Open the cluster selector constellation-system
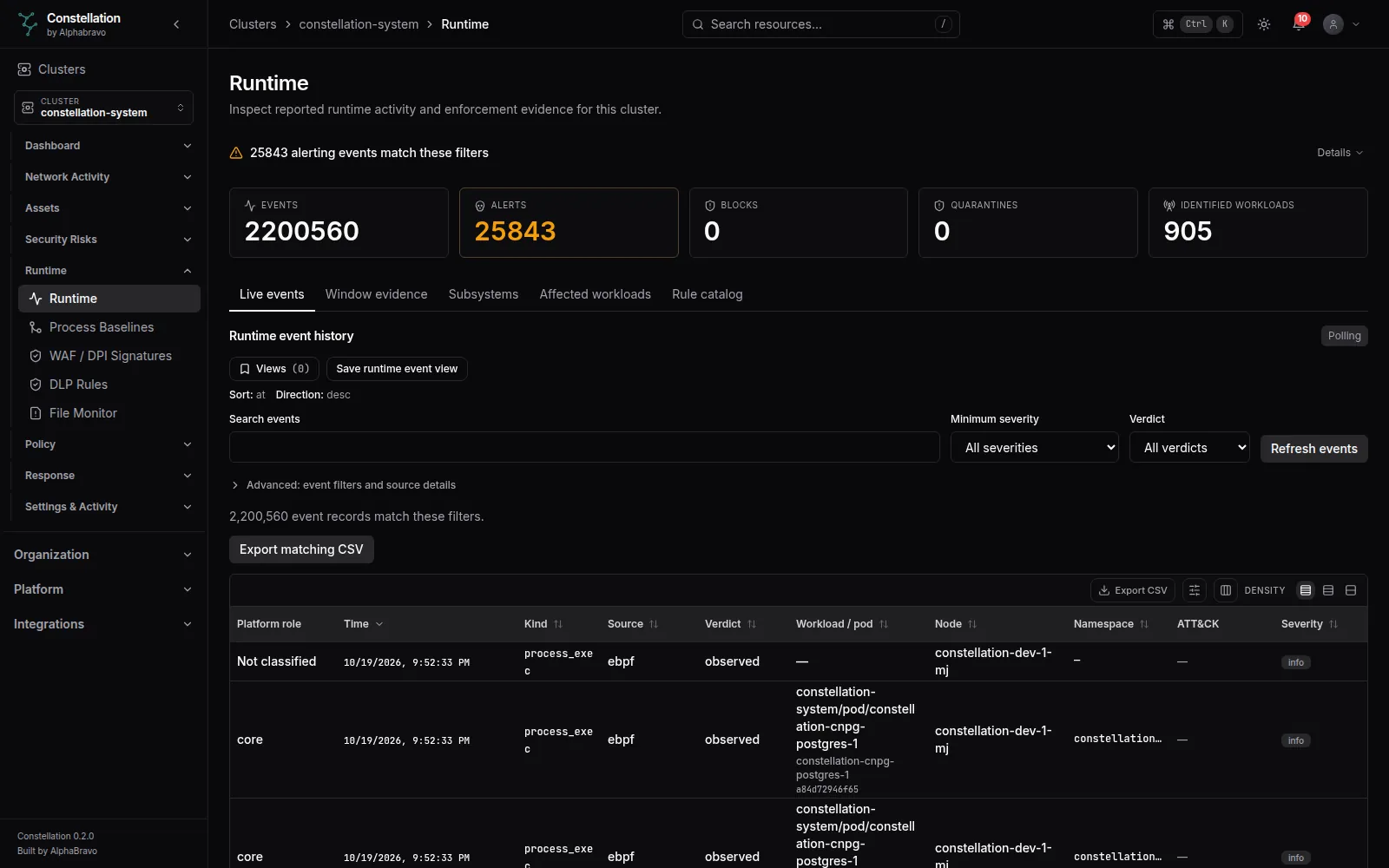This screenshot has width=1389, height=868. pyautogui.click(x=103, y=108)
